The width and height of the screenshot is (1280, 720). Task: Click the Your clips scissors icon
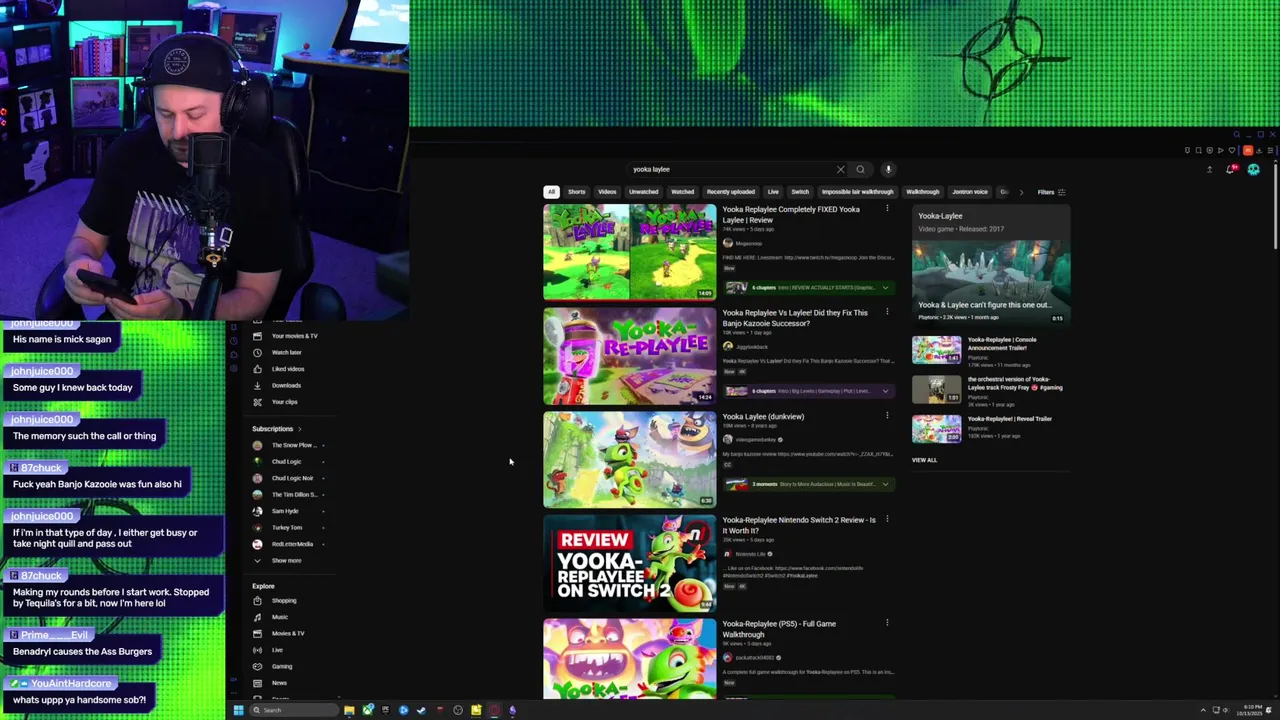click(x=257, y=402)
